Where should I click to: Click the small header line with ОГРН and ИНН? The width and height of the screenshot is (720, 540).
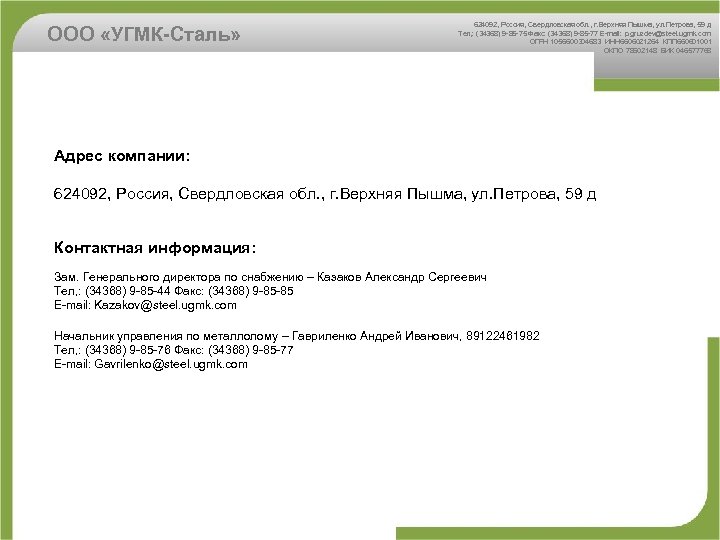tap(620, 42)
